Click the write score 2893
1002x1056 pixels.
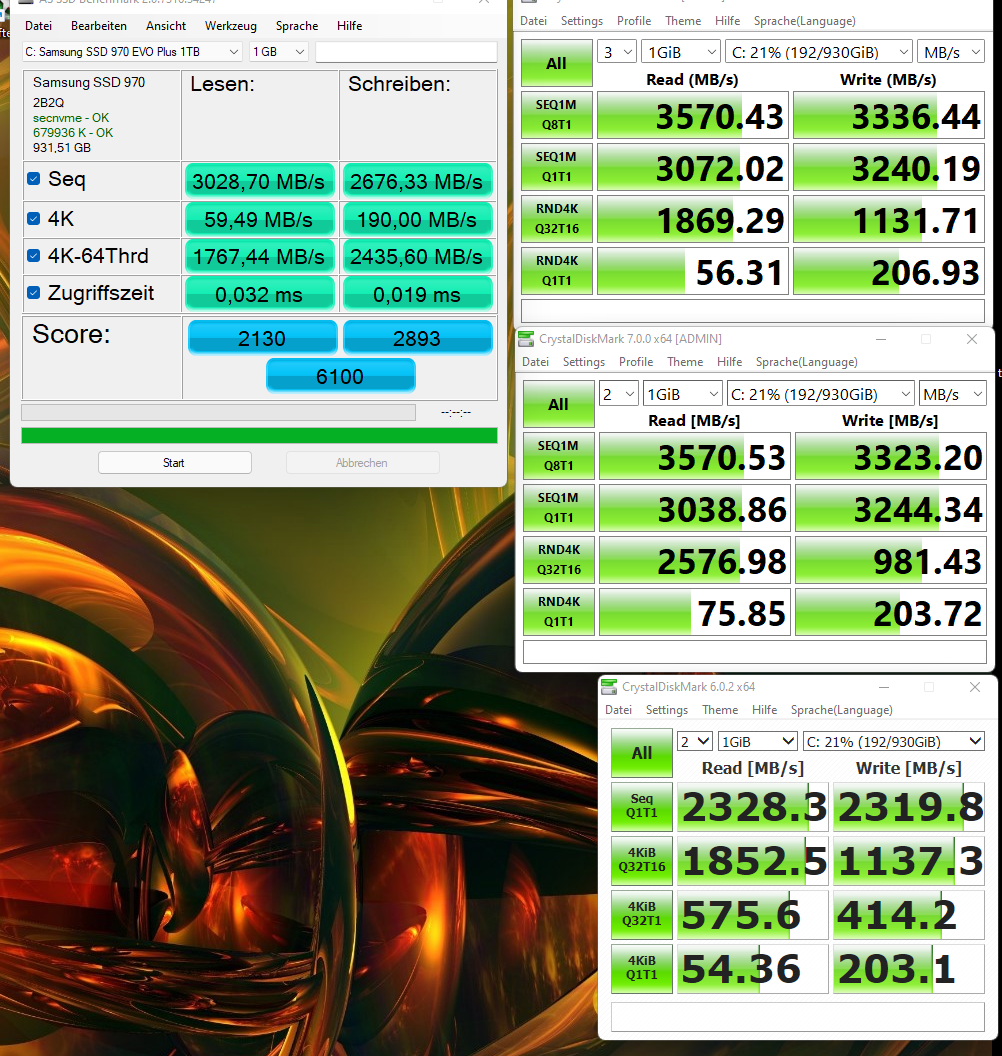click(x=417, y=337)
